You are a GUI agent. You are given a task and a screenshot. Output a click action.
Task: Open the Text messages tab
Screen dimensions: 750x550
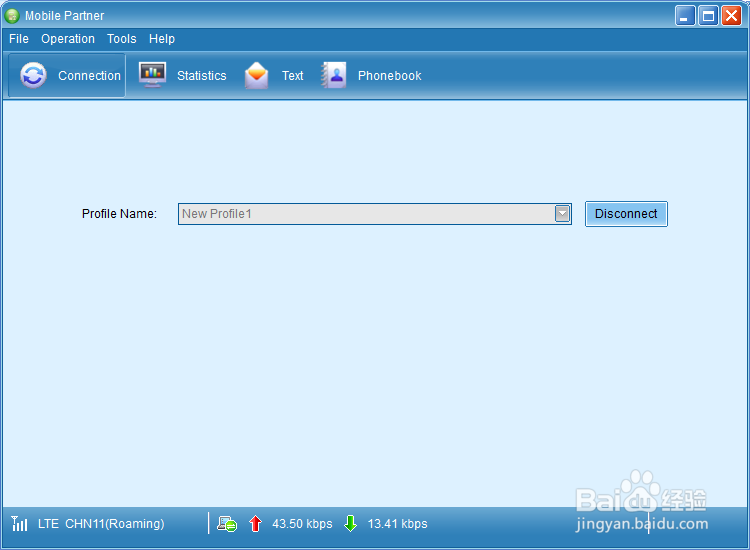274,76
